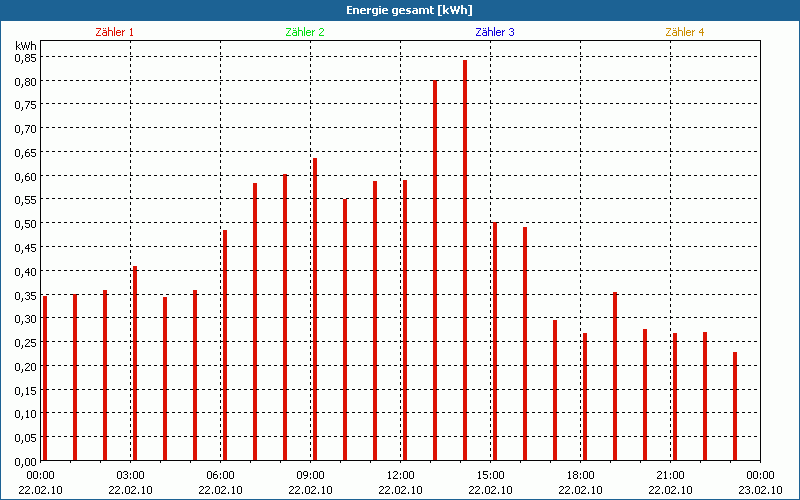Click the bar reaching 0,80 kWh
800x500 pixels.
pos(435,270)
